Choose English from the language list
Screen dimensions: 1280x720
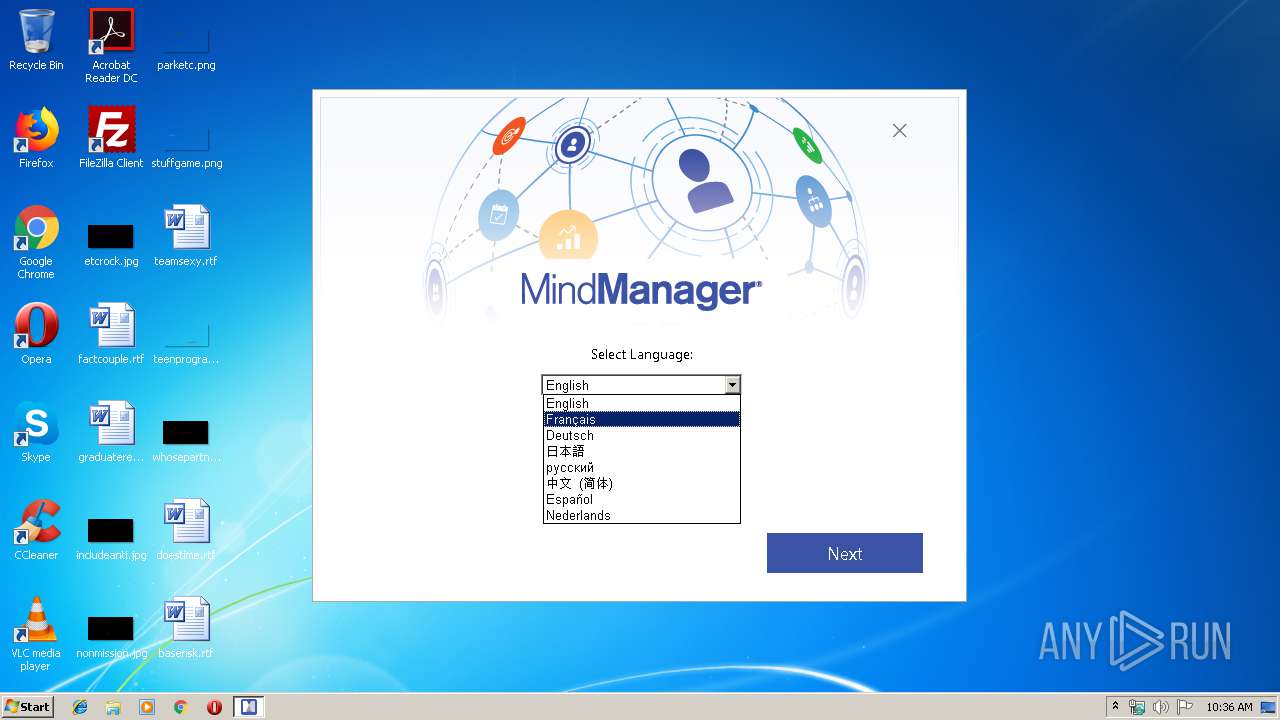[x=641, y=404]
